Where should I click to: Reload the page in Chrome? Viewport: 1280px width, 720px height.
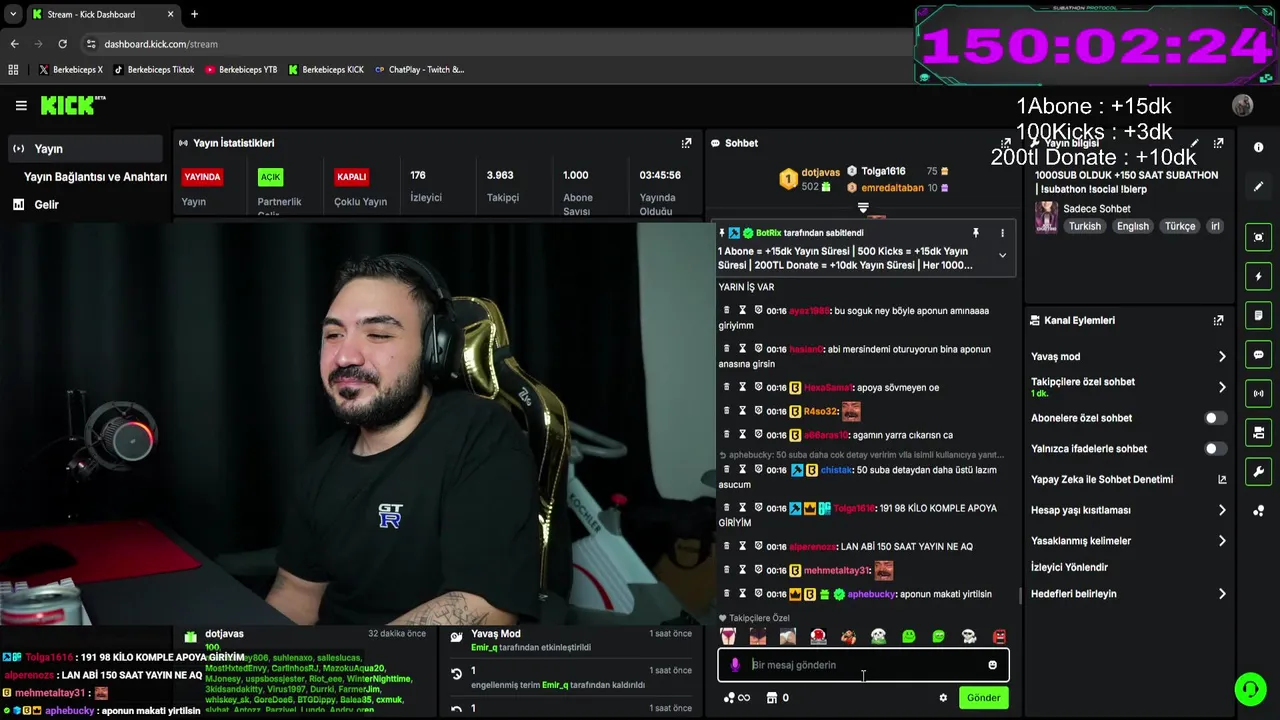coord(62,44)
